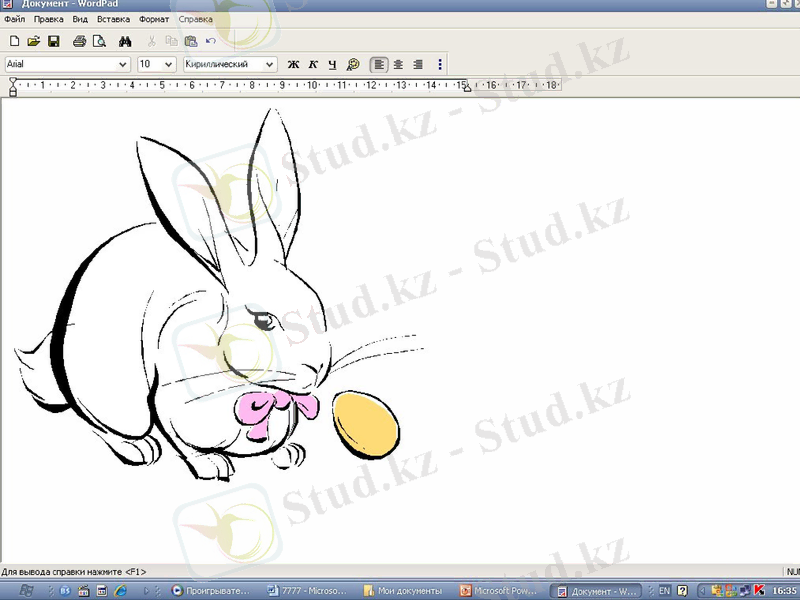The image size is (800, 600).
Task: Toggle bold formatting (Ж button)
Action: pyautogui.click(x=293, y=64)
